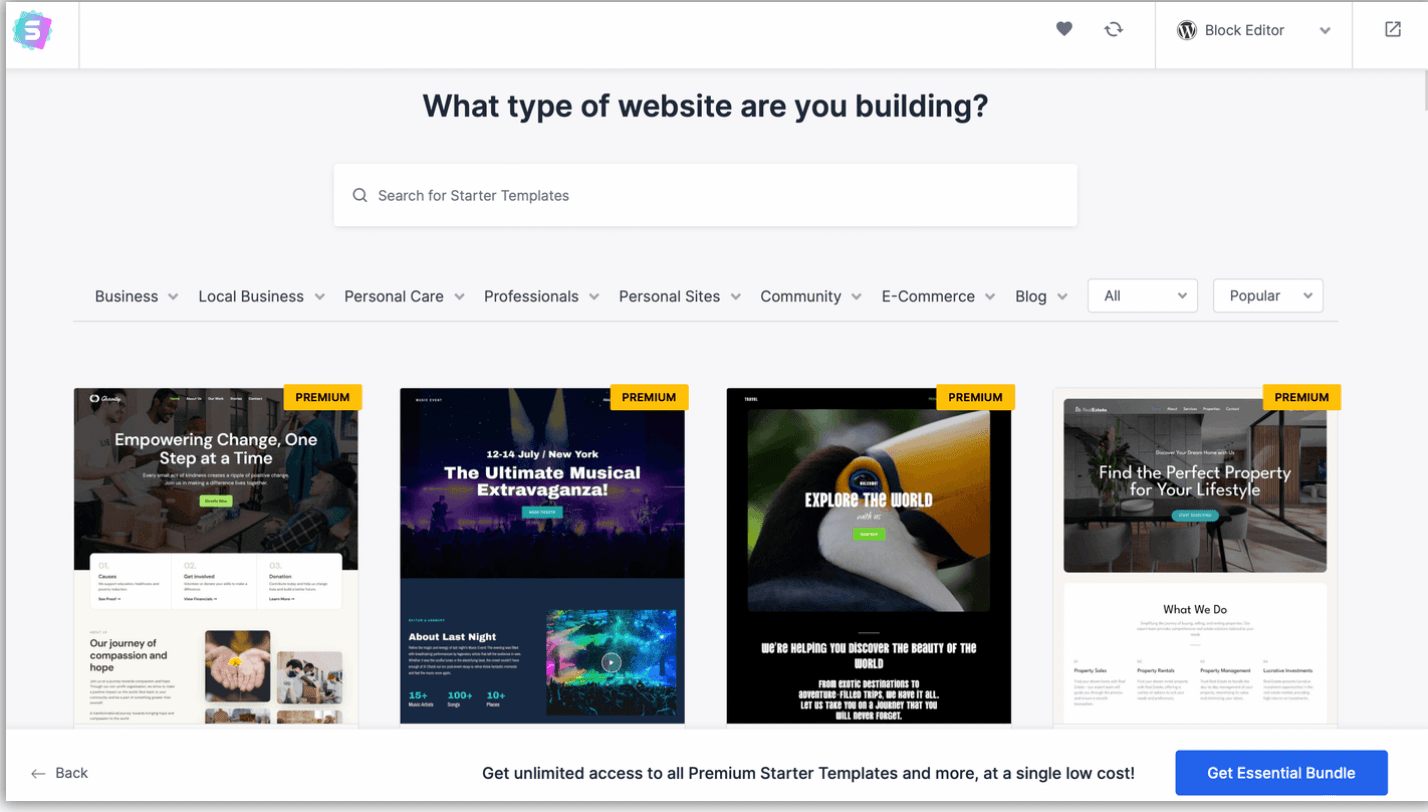The width and height of the screenshot is (1428, 812).
Task: Expand the Local Business category menu
Action: [x=262, y=296]
